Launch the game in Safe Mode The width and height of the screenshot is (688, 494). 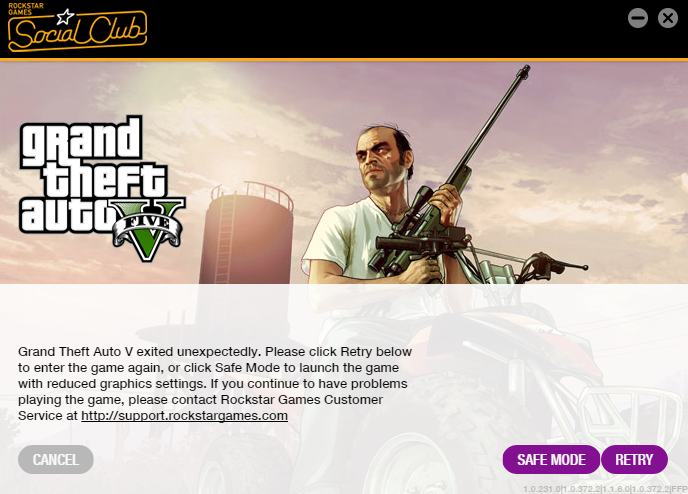coord(551,459)
